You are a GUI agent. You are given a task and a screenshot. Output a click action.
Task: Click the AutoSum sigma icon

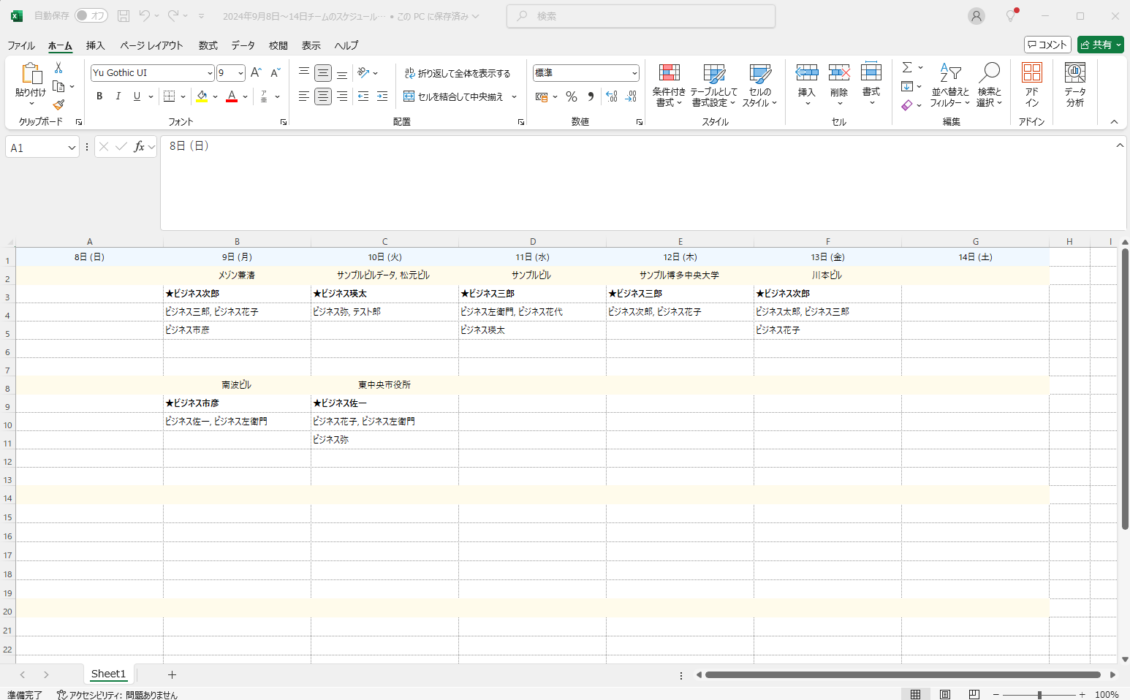[907, 67]
